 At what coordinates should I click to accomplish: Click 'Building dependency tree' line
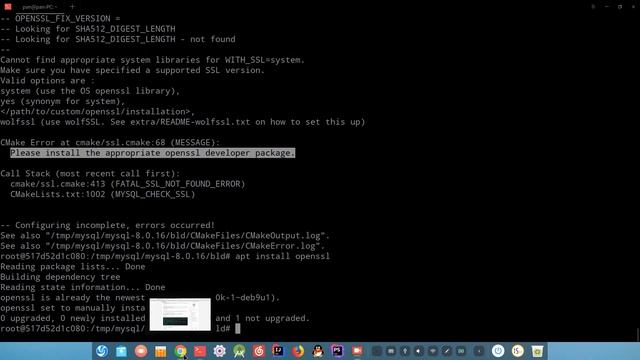pyautogui.click(x=60, y=277)
